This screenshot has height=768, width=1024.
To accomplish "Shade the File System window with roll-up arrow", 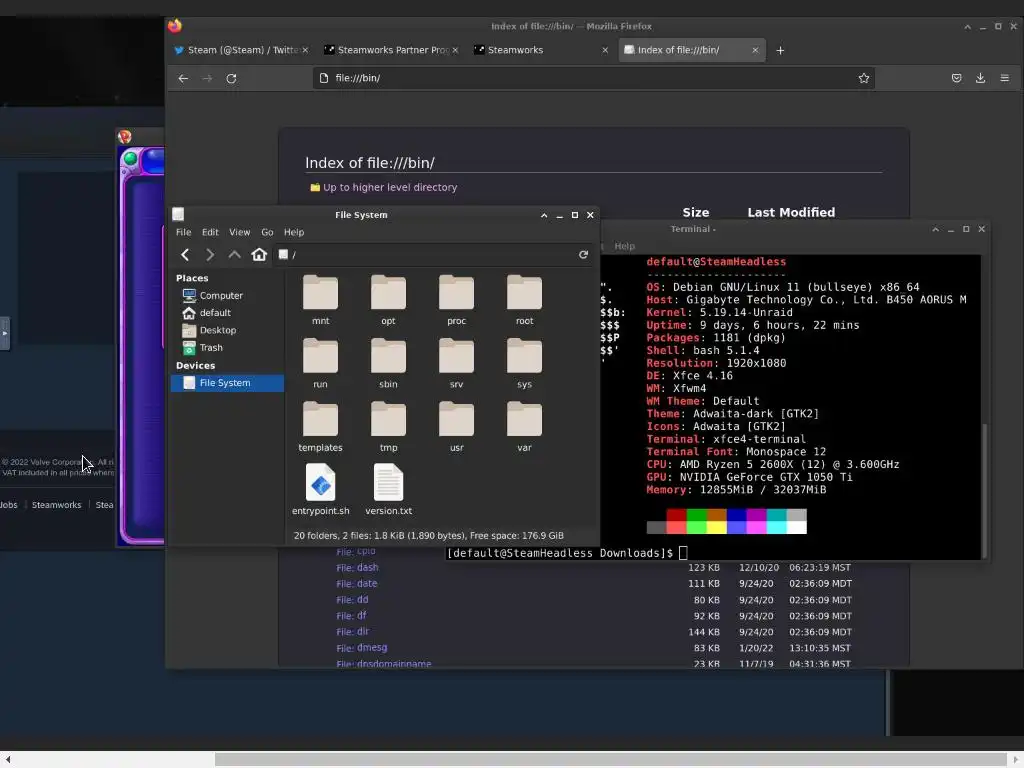I will coord(544,215).
